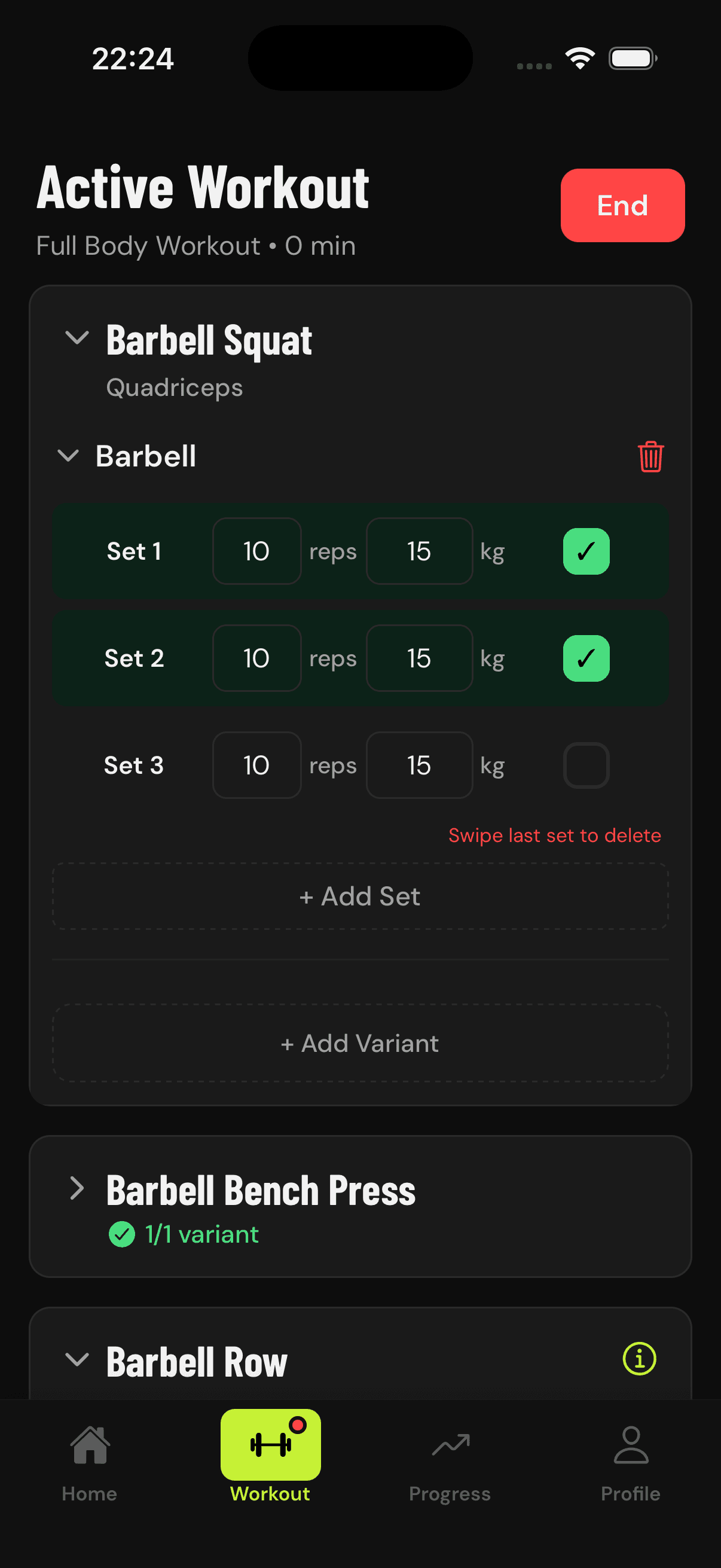Uncheck Set 2 completion checkmark

click(x=586, y=658)
